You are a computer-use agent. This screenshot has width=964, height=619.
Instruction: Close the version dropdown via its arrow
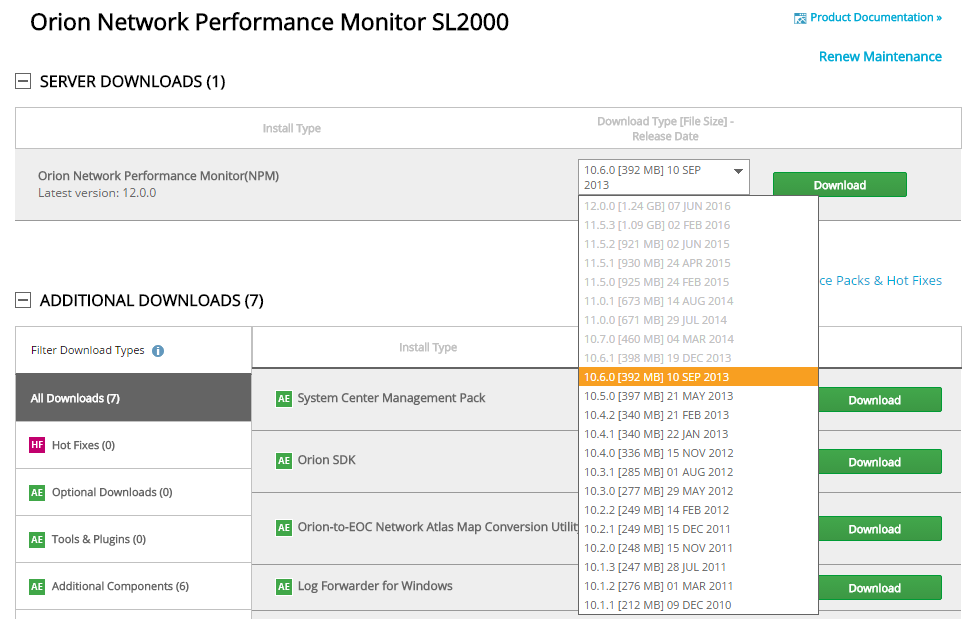coord(739,171)
